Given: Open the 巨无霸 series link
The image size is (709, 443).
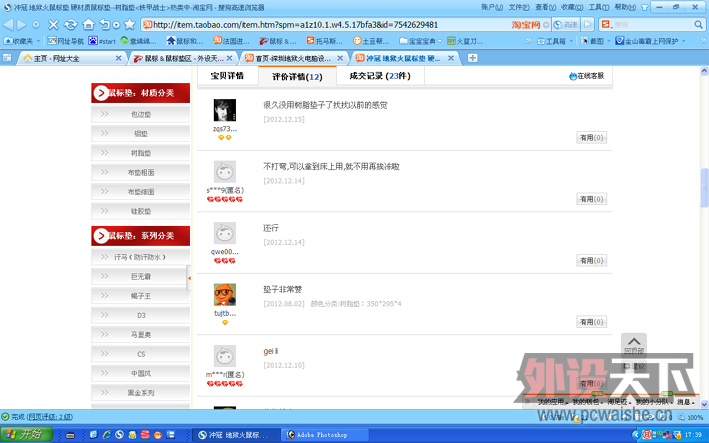Looking at the screenshot, I should (141, 277).
